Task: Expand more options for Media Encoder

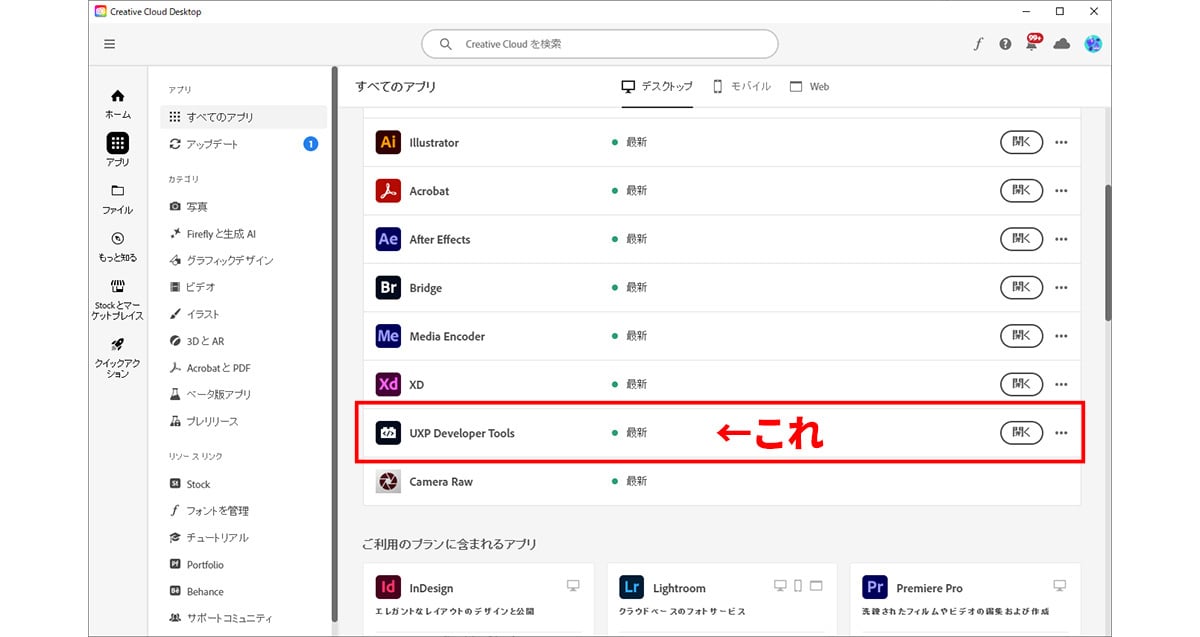Action: pyautogui.click(x=1061, y=337)
